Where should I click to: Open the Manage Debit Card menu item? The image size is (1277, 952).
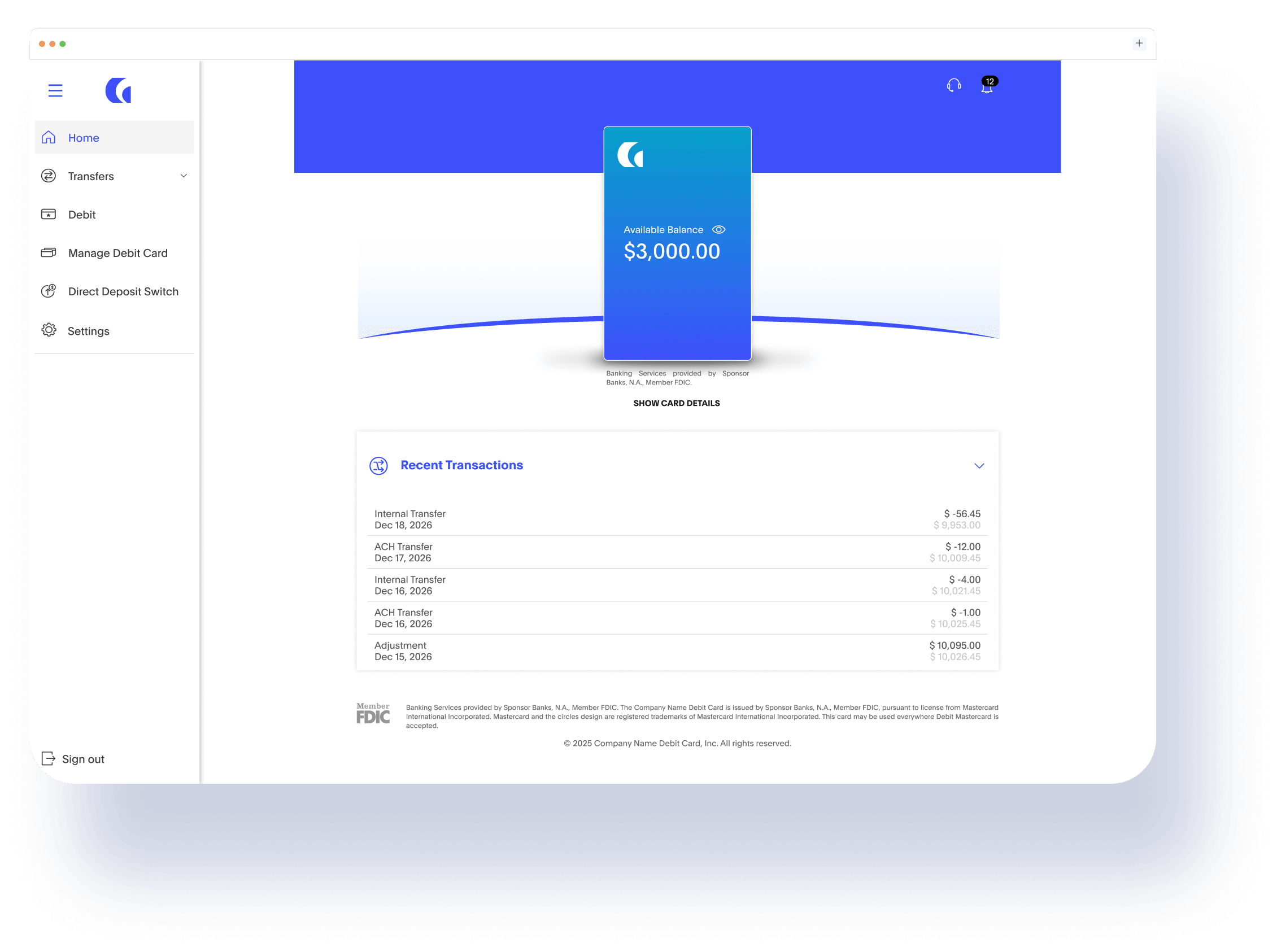[x=117, y=253]
